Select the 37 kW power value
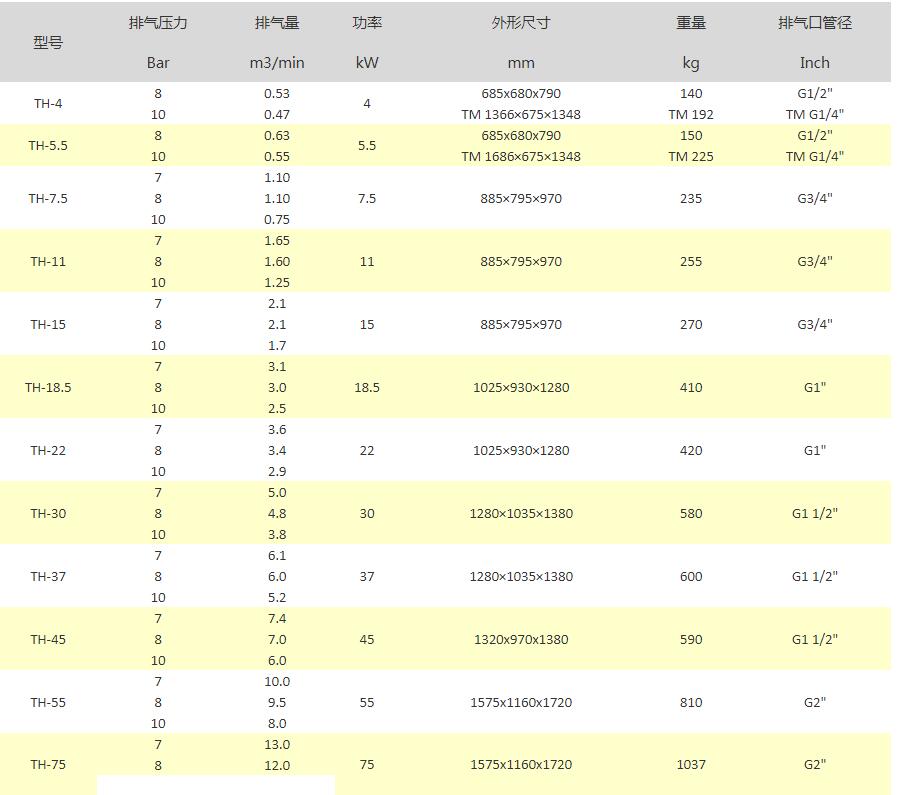Image resolution: width=899 pixels, height=795 pixels. (367, 577)
